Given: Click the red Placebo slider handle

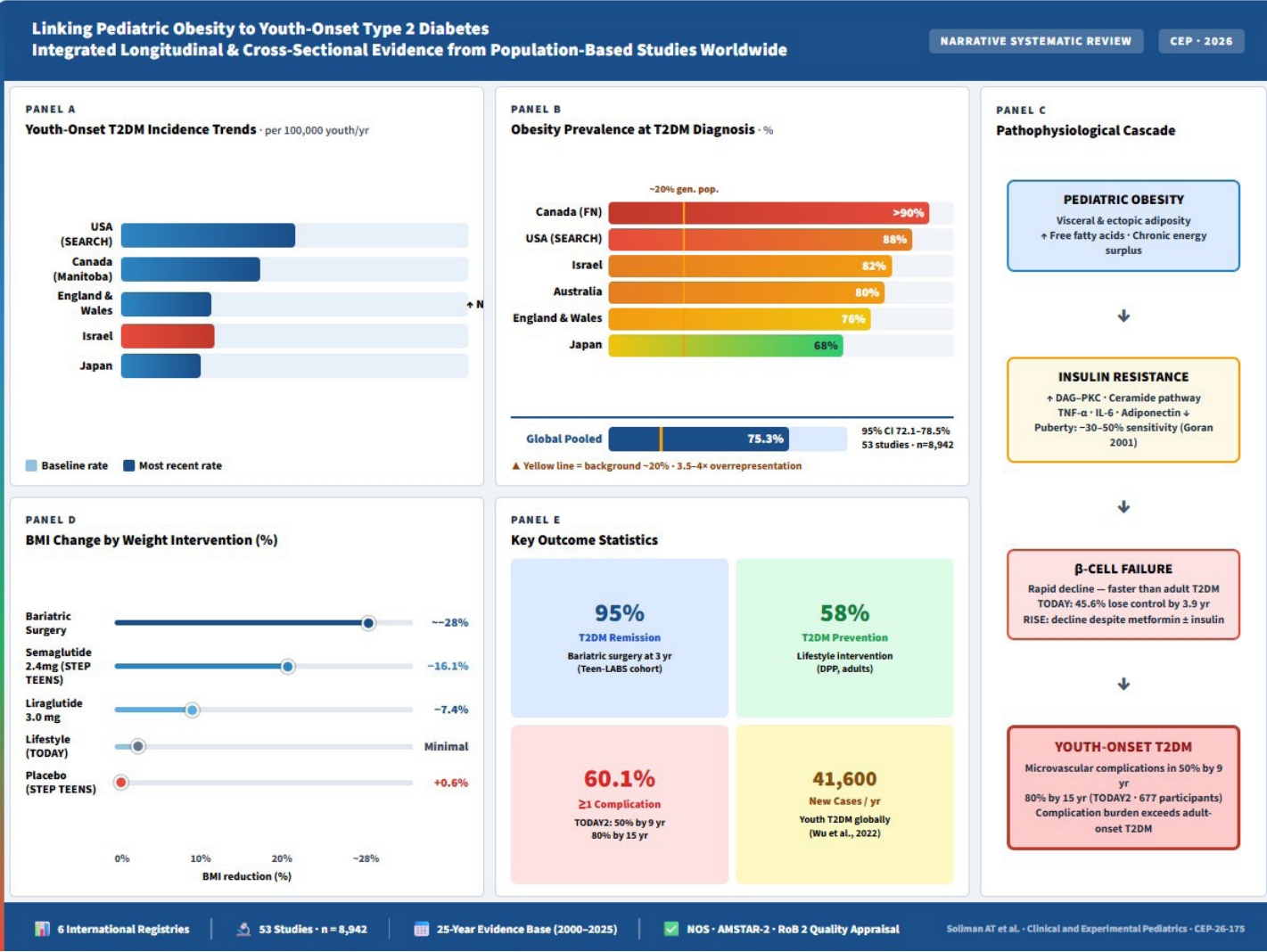Looking at the screenshot, I should (x=121, y=783).
